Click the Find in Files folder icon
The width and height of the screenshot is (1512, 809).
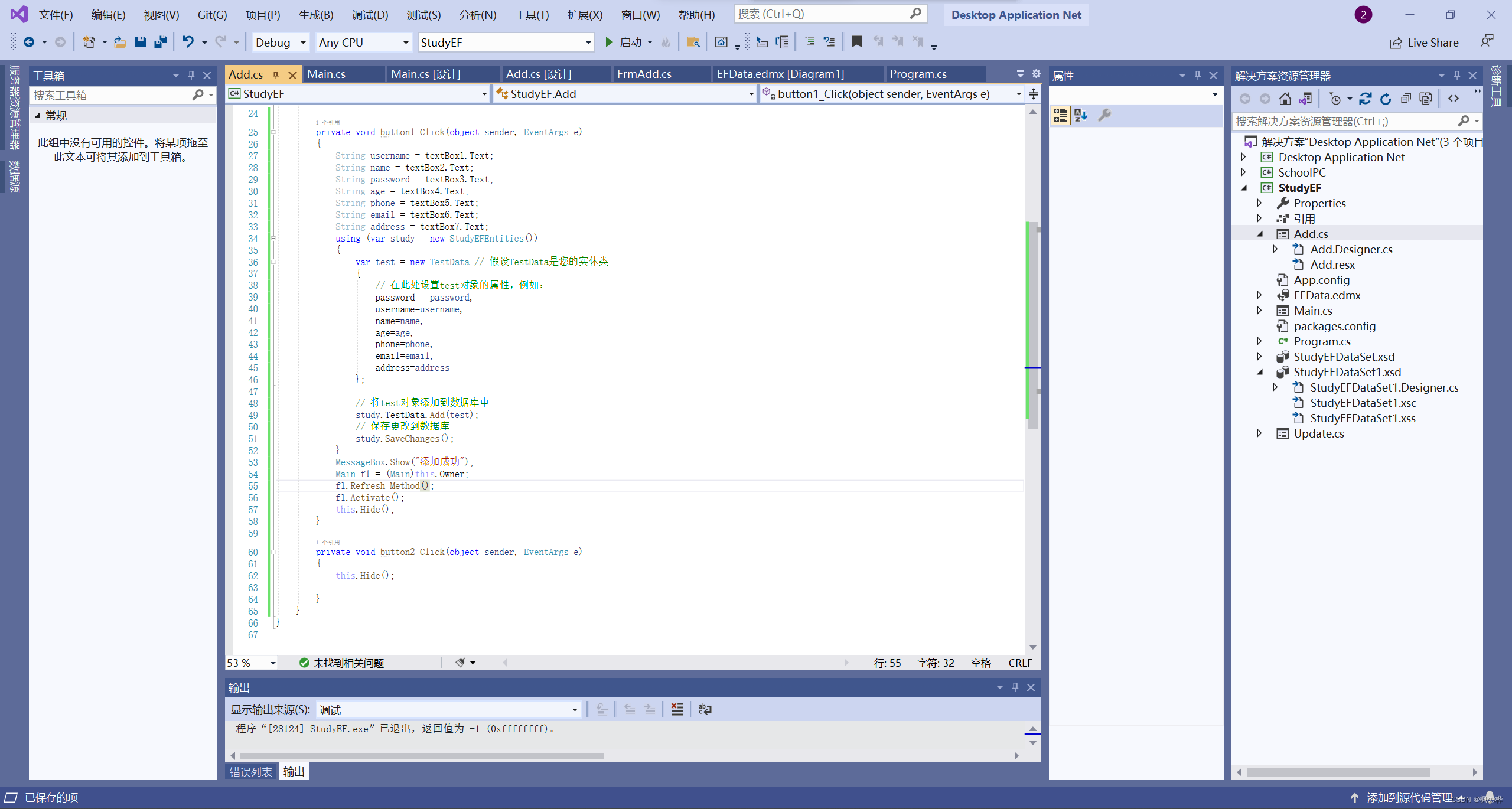693,42
